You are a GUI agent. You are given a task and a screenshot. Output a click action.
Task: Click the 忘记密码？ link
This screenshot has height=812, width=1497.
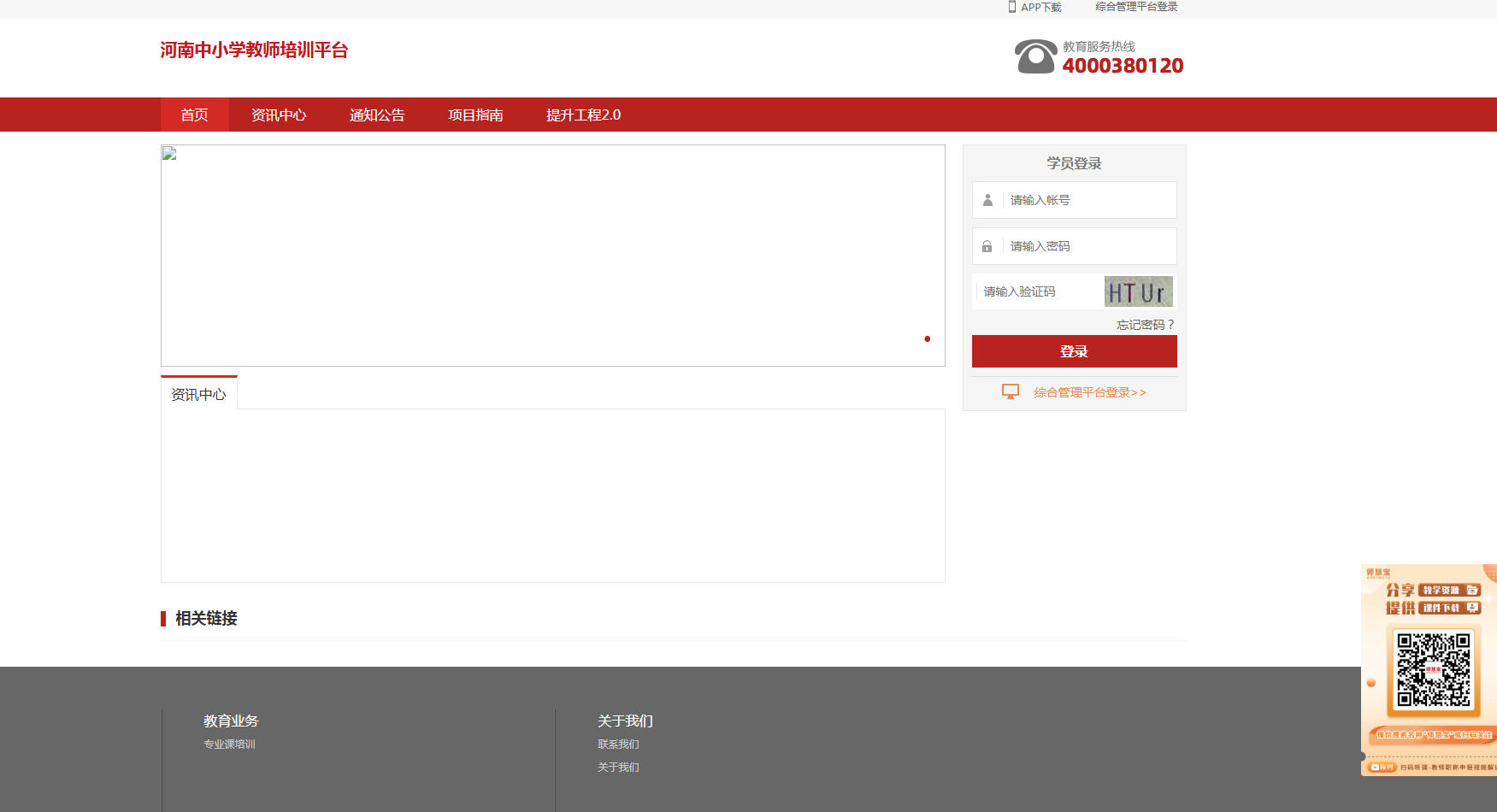point(1146,325)
